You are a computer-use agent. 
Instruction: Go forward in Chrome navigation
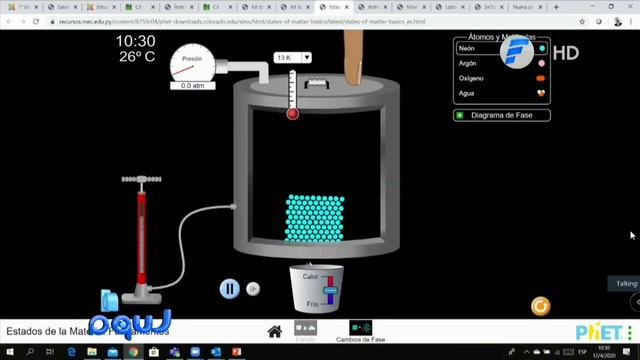click(x=22, y=22)
